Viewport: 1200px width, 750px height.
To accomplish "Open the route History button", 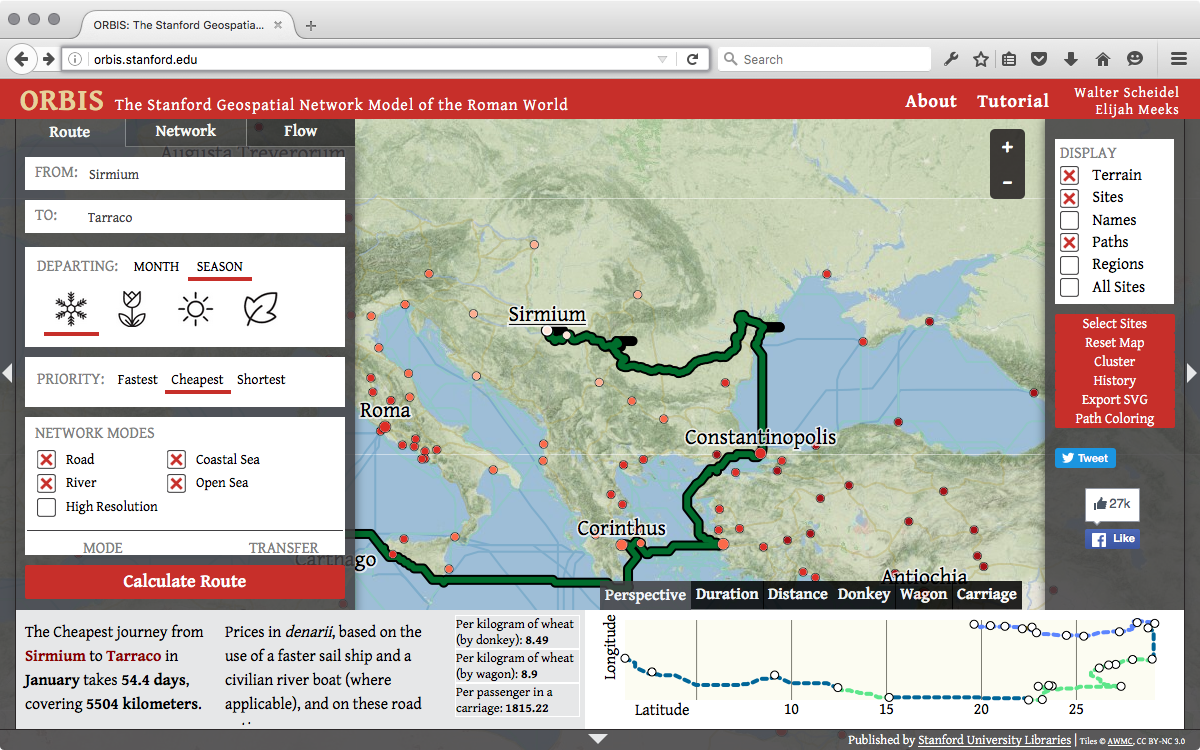I will coord(1114,381).
